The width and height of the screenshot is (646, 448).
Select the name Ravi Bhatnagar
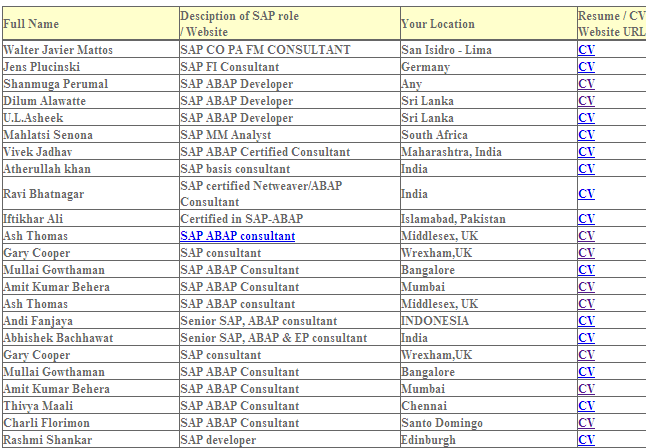point(44,194)
